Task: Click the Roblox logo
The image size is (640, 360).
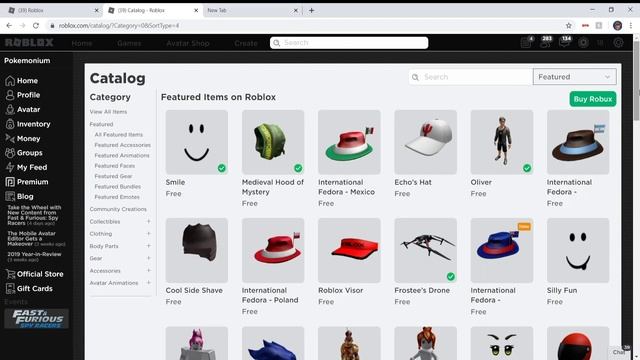Action: coord(29,42)
